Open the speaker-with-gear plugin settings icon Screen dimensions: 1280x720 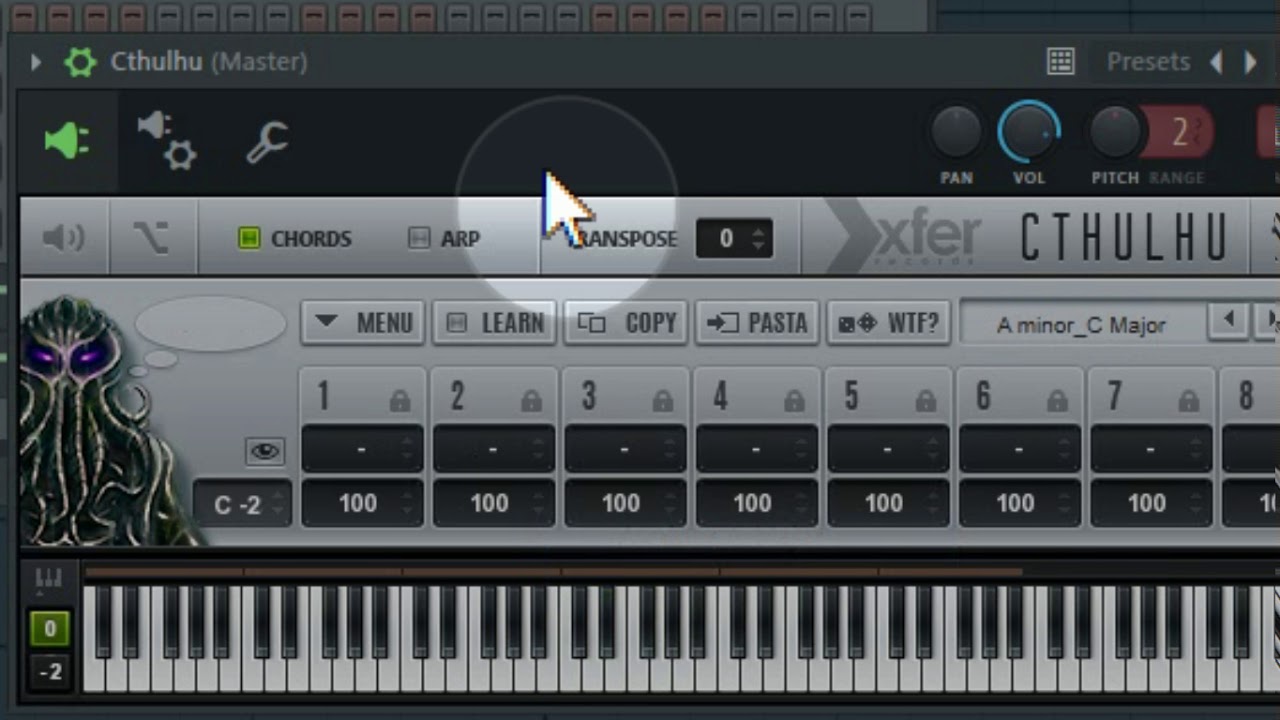tap(166, 141)
